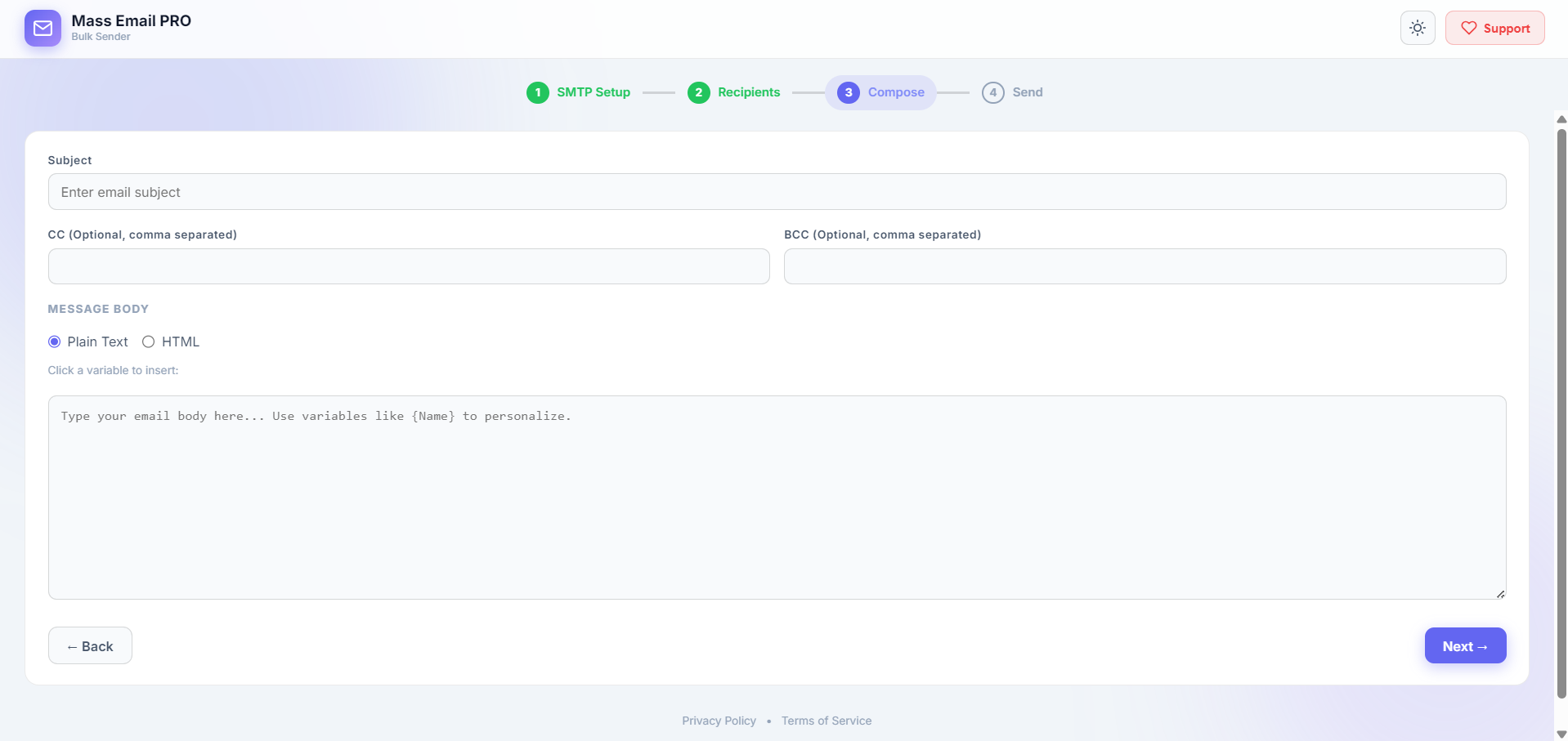Viewport: 1568px width, 741px height.
Task: Click the scrollbar down arrow
Action: pyautogui.click(x=1561, y=734)
